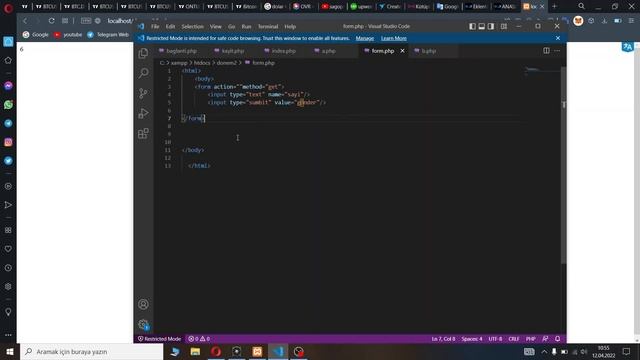640x360 pixels.
Task: Open Opera sidebar Instagram icon
Action: coord(8,142)
